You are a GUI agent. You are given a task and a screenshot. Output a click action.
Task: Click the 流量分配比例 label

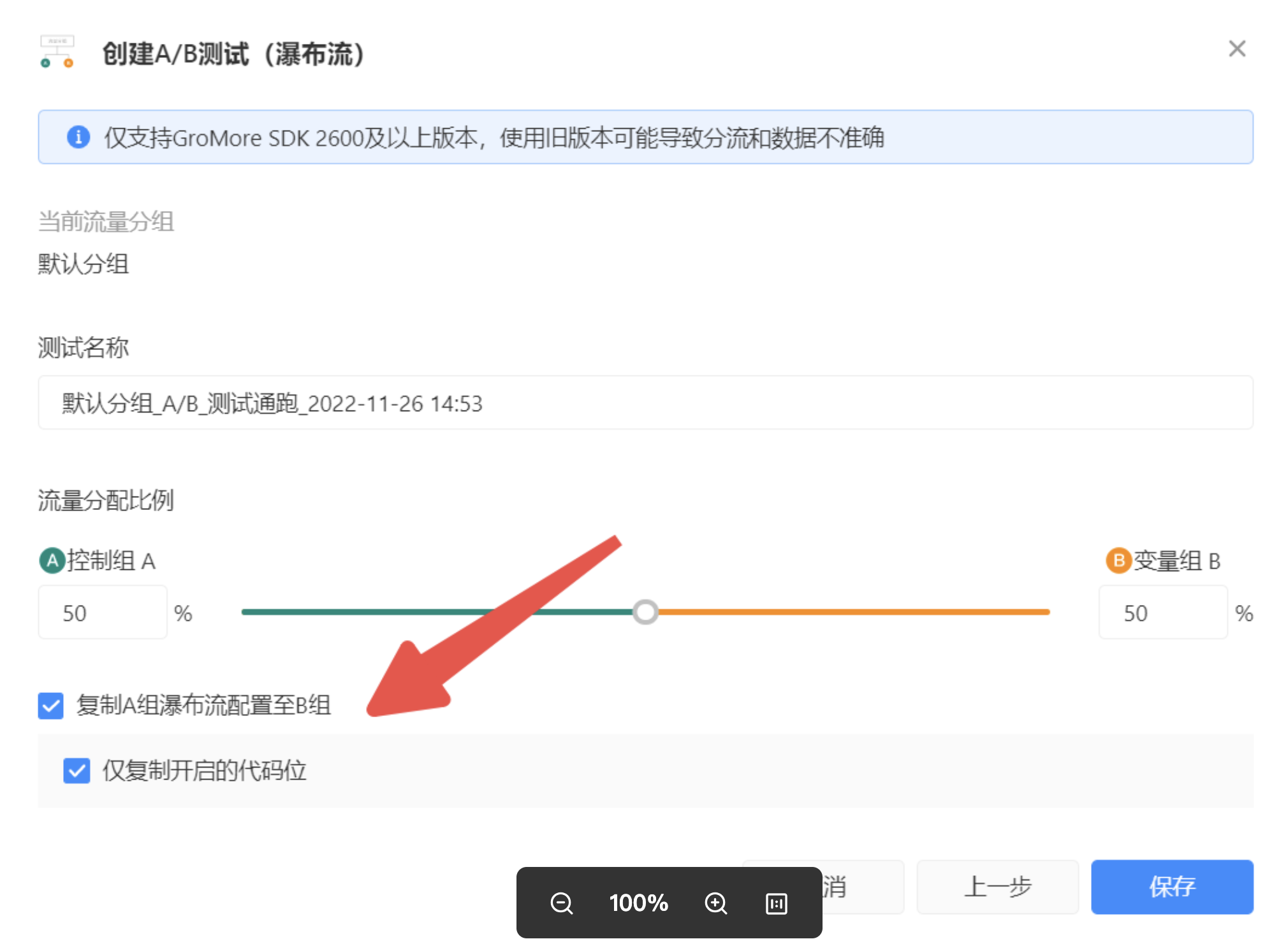tap(106, 500)
